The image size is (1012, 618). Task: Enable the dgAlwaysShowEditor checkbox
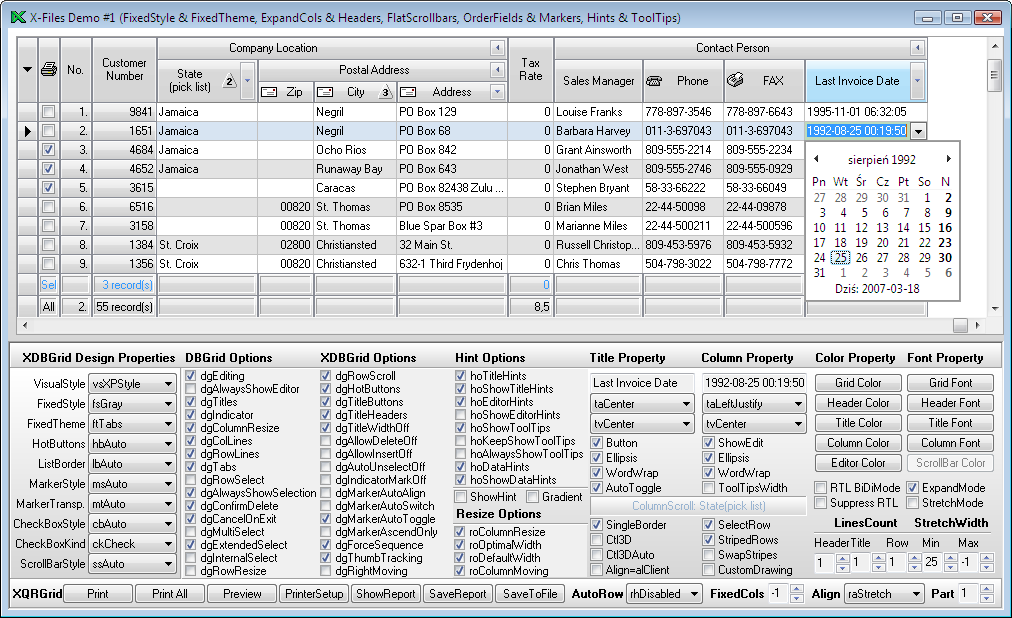coord(191,389)
